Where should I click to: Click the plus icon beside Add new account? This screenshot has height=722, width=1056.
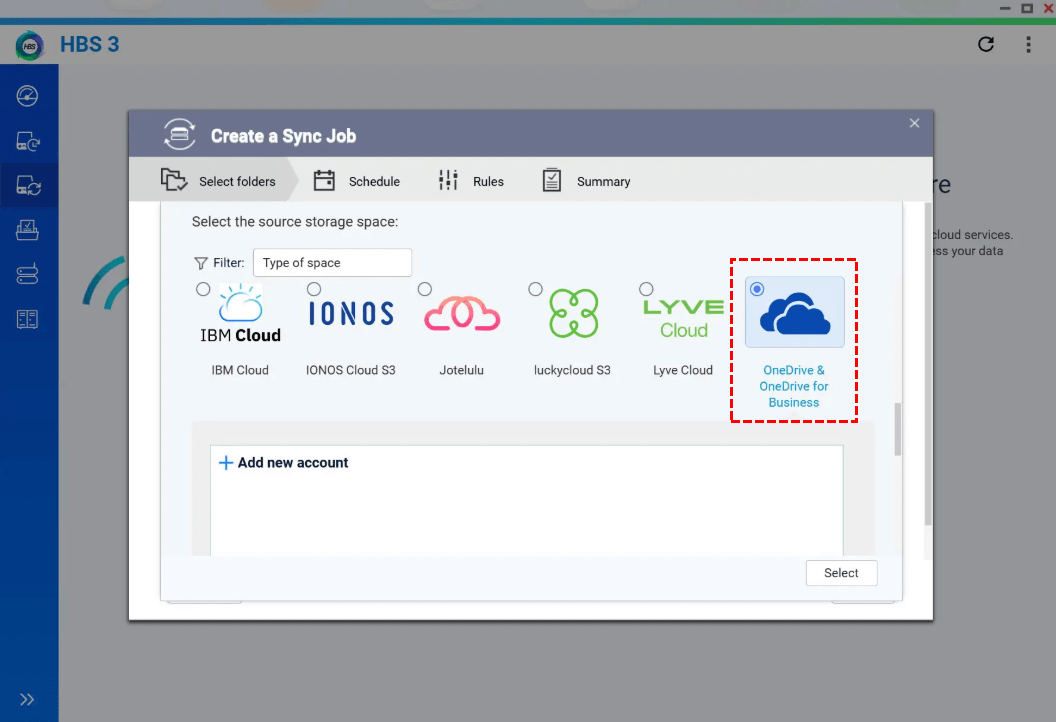click(x=226, y=463)
